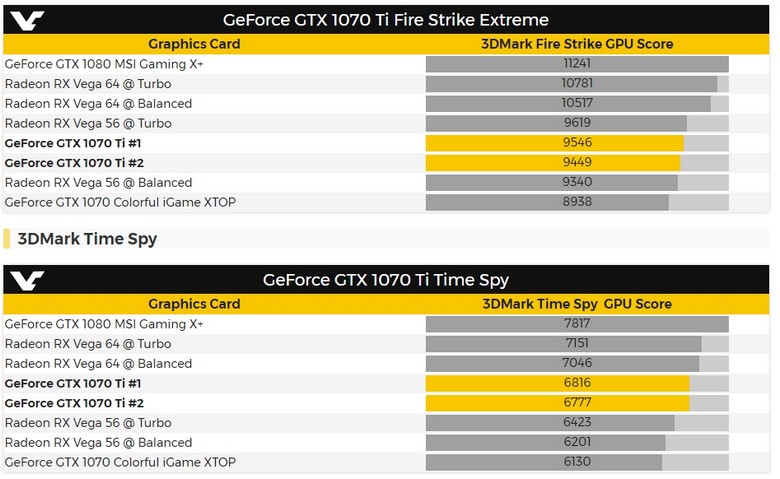Select GeForce GTX 1070 Ti #1 row in Fire Strike
This screenshot has height=479, width=780.
coord(386,143)
